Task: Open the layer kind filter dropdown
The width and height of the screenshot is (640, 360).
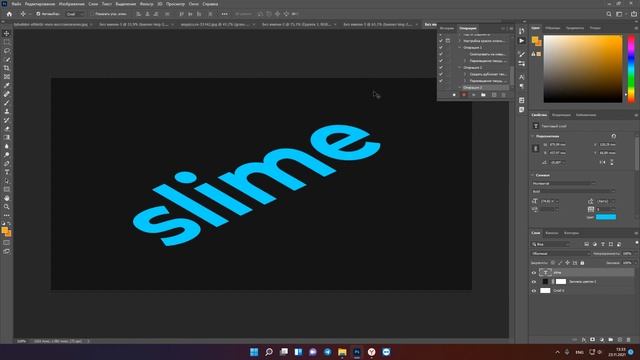Action: [x=550, y=244]
